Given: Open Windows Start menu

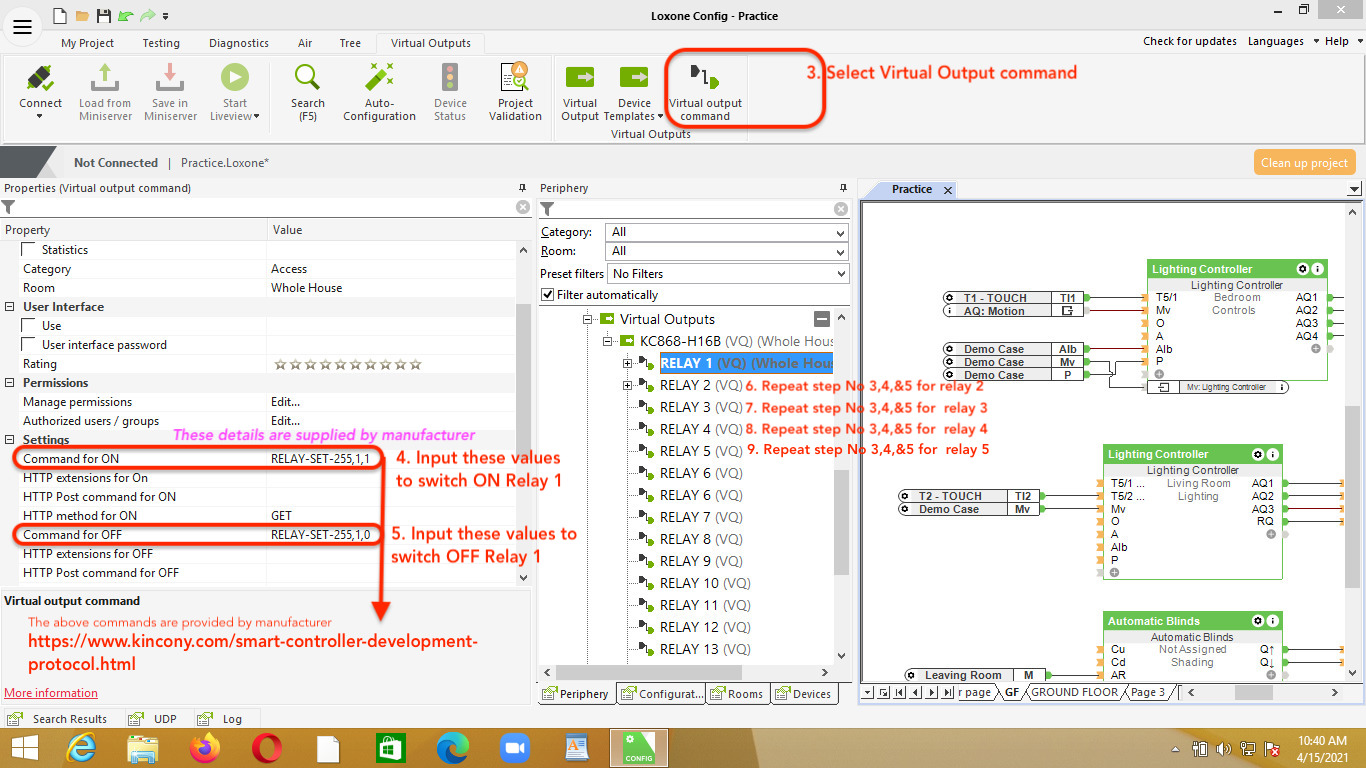Looking at the screenshot, I should click(x=24, y=748).
